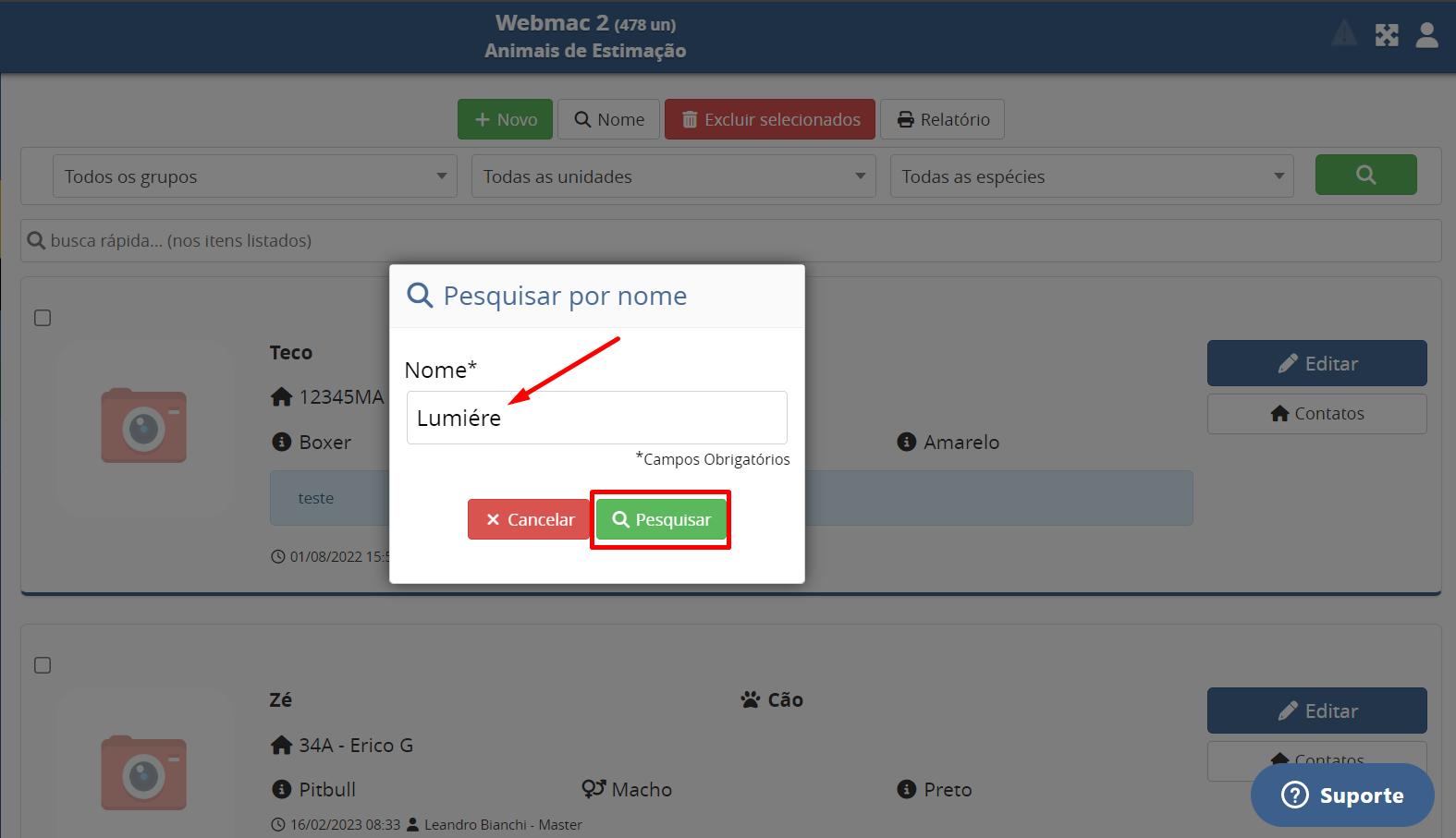Viewport: 1456px width, 838px height.
Task: Click the trash Excluir selecionados button
Action: coord(769,119)
